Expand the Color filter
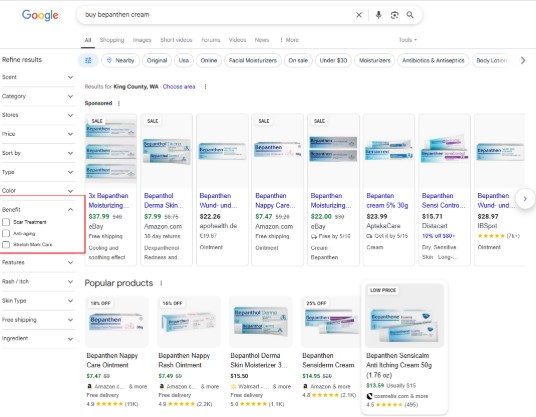Viewport: 536px width, 417px height. (38, 191)
